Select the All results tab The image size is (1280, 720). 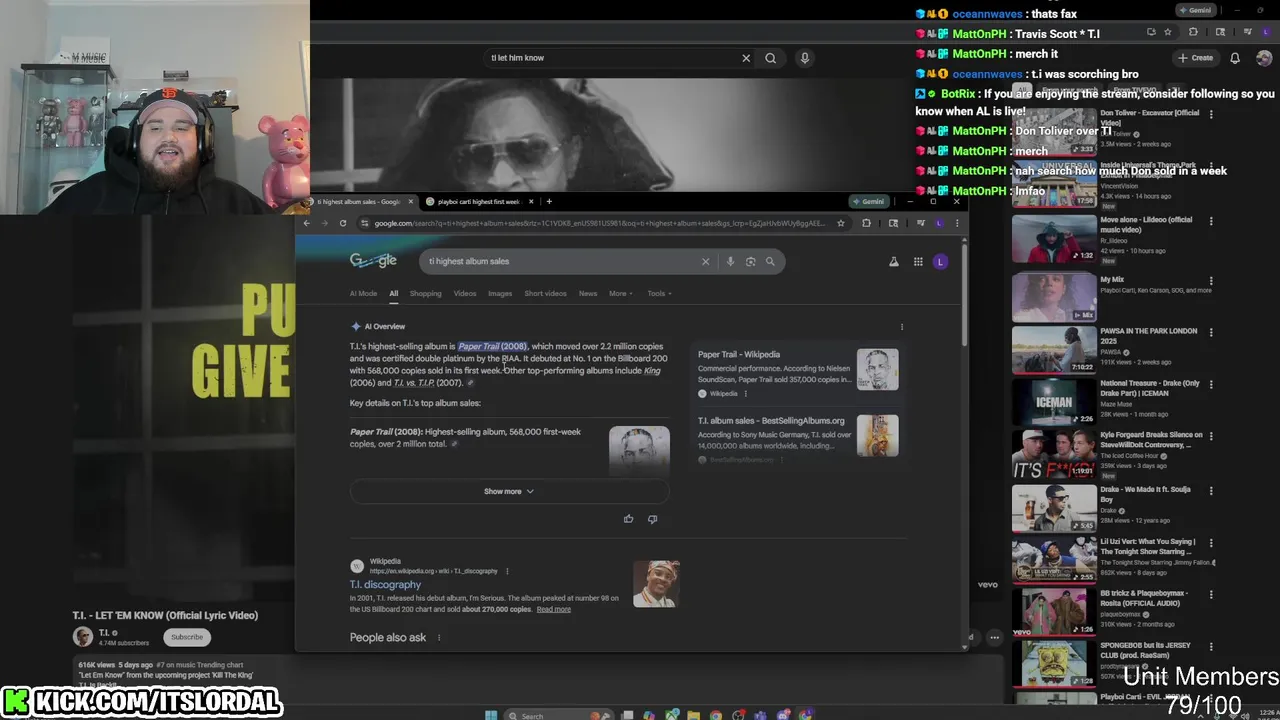coord(394,293)
